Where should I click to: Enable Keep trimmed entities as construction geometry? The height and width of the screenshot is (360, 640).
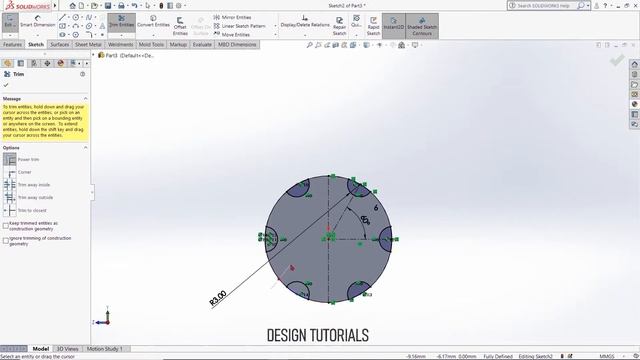(6, 226)
